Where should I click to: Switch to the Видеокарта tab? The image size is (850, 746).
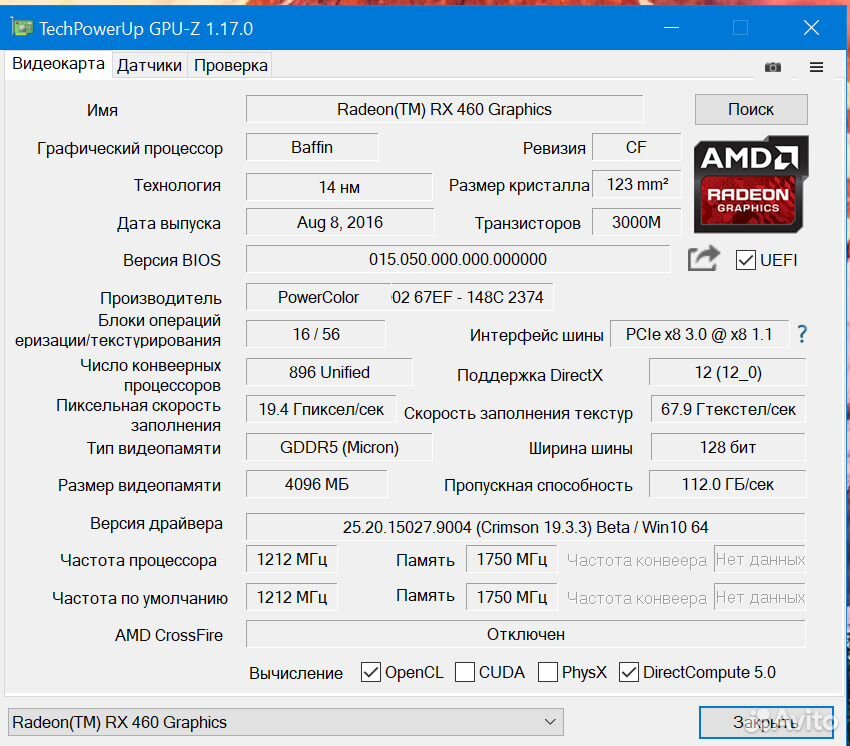[58, 64]
